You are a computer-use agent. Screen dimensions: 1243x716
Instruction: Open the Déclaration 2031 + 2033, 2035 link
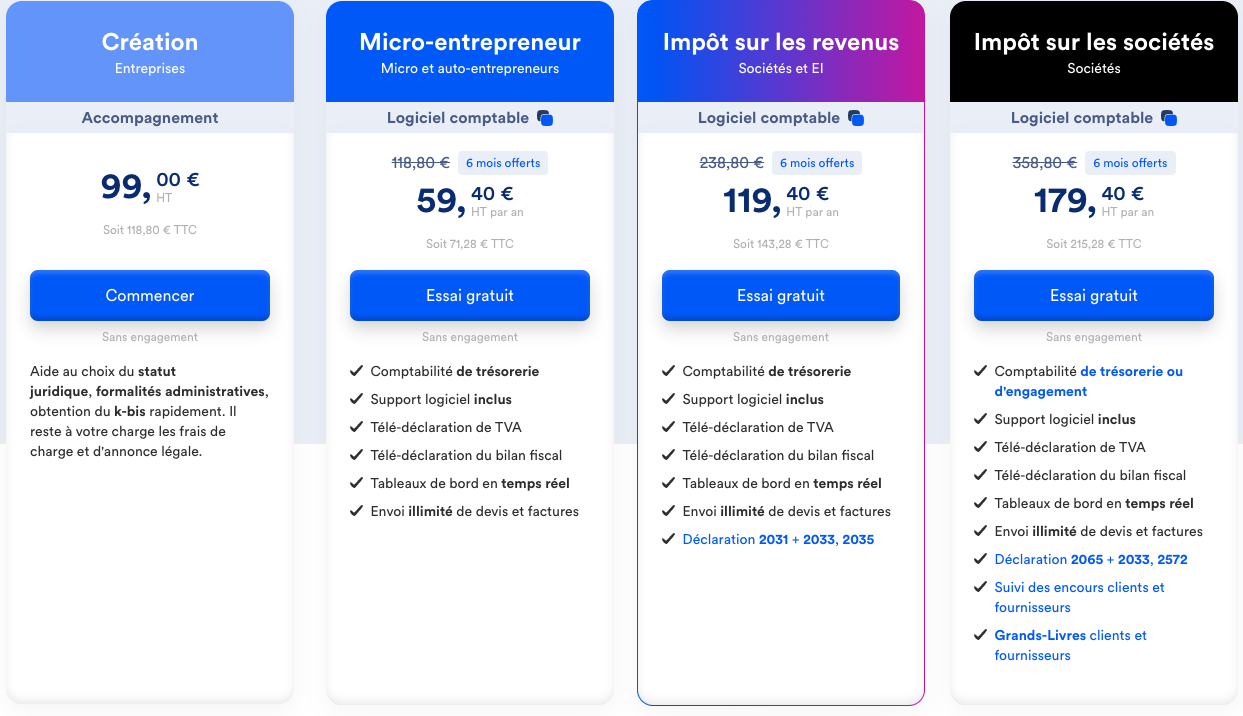(778, 539)
